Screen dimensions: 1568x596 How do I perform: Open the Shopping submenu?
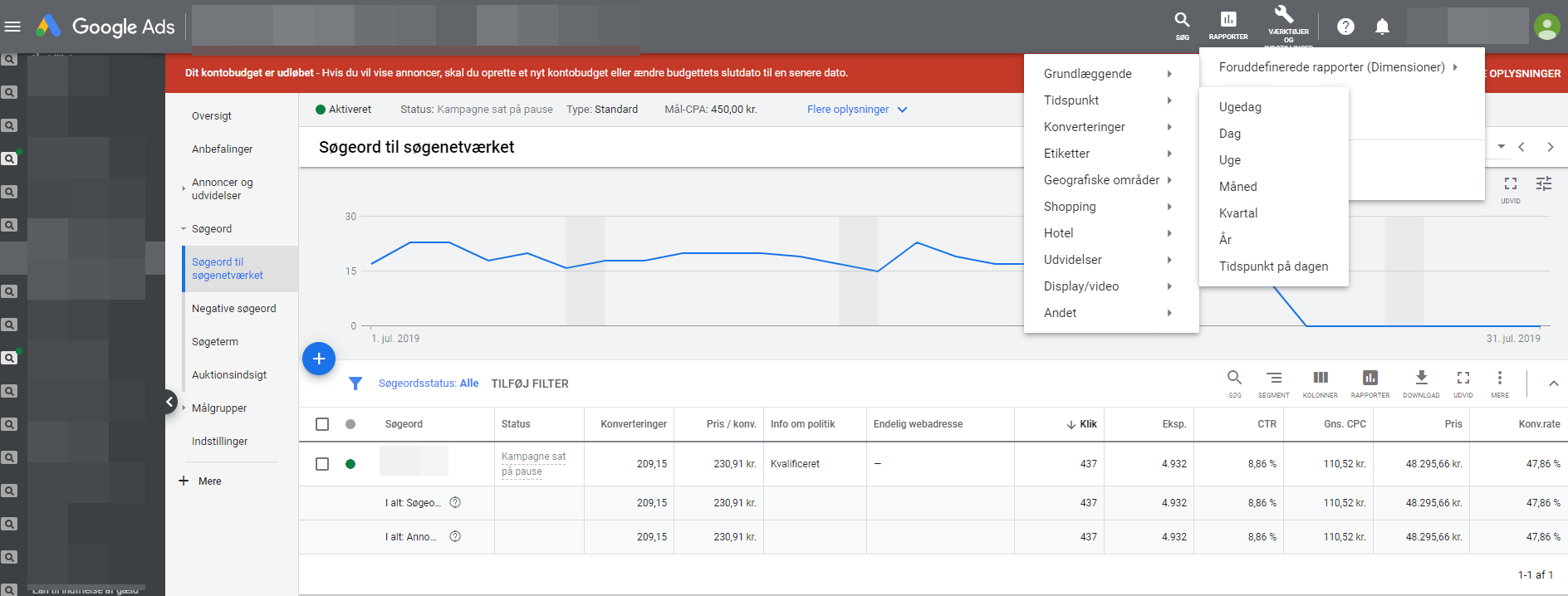pyautogui.click(x=1111, y=207)
